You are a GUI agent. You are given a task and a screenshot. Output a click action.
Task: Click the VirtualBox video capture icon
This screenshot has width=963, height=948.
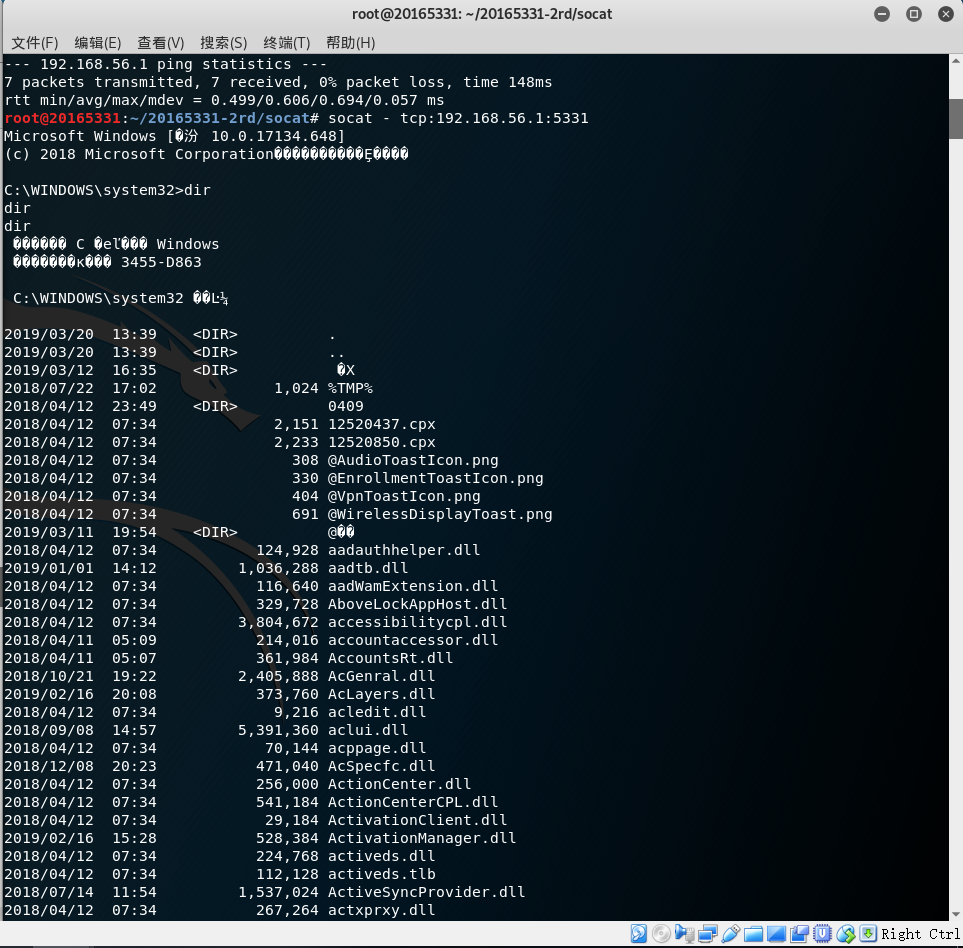click(x=799, y=934)
